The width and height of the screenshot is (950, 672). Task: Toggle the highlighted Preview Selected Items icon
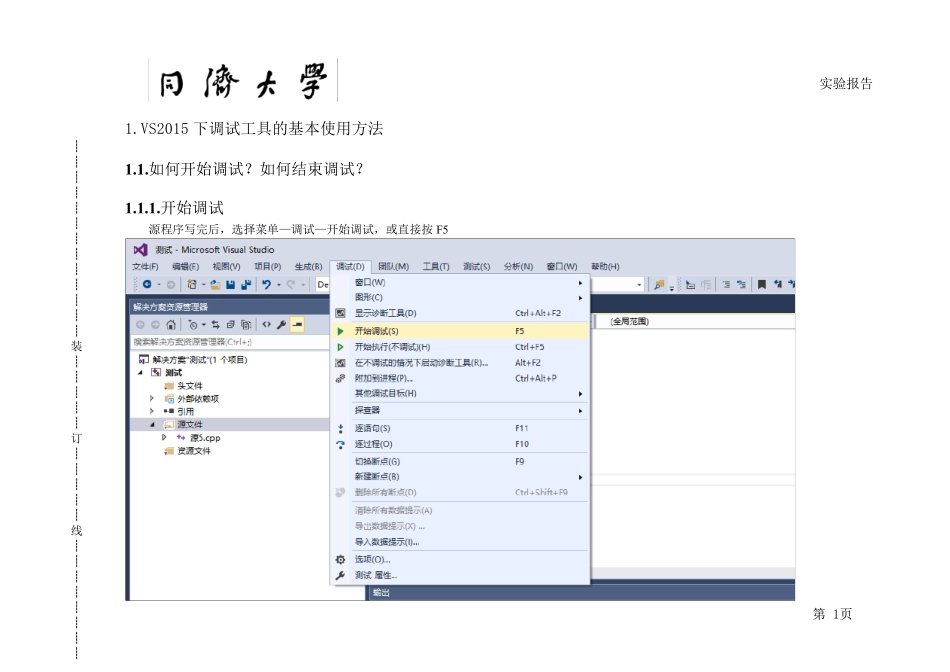[x=297, y=325]
